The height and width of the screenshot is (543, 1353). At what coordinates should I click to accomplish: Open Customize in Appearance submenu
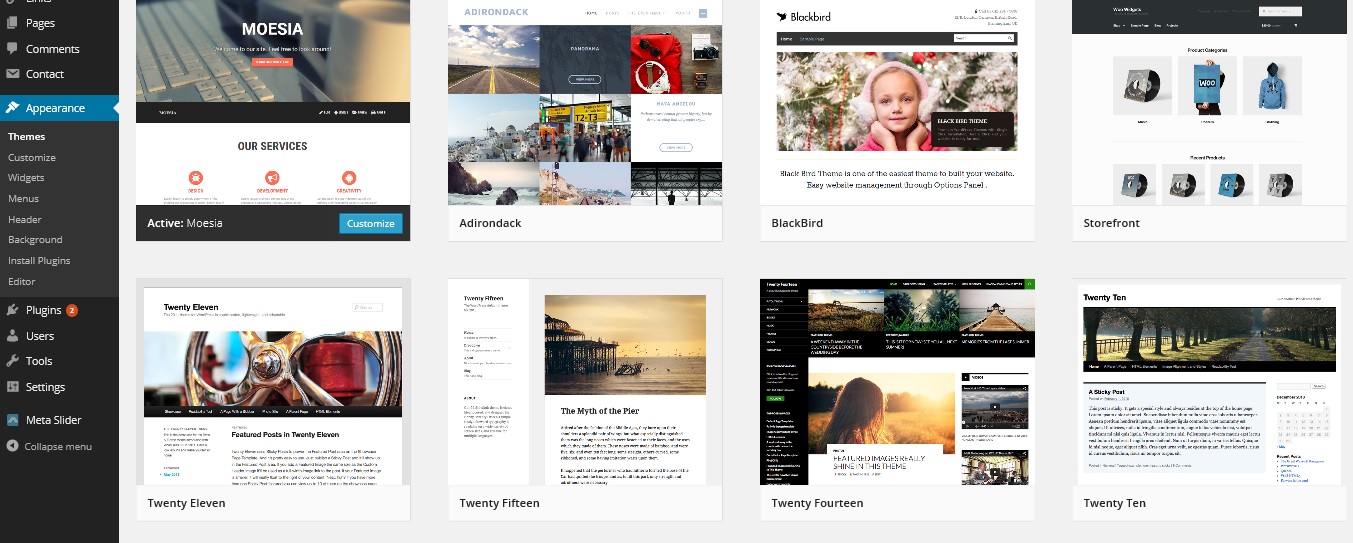tap(32, 157)
